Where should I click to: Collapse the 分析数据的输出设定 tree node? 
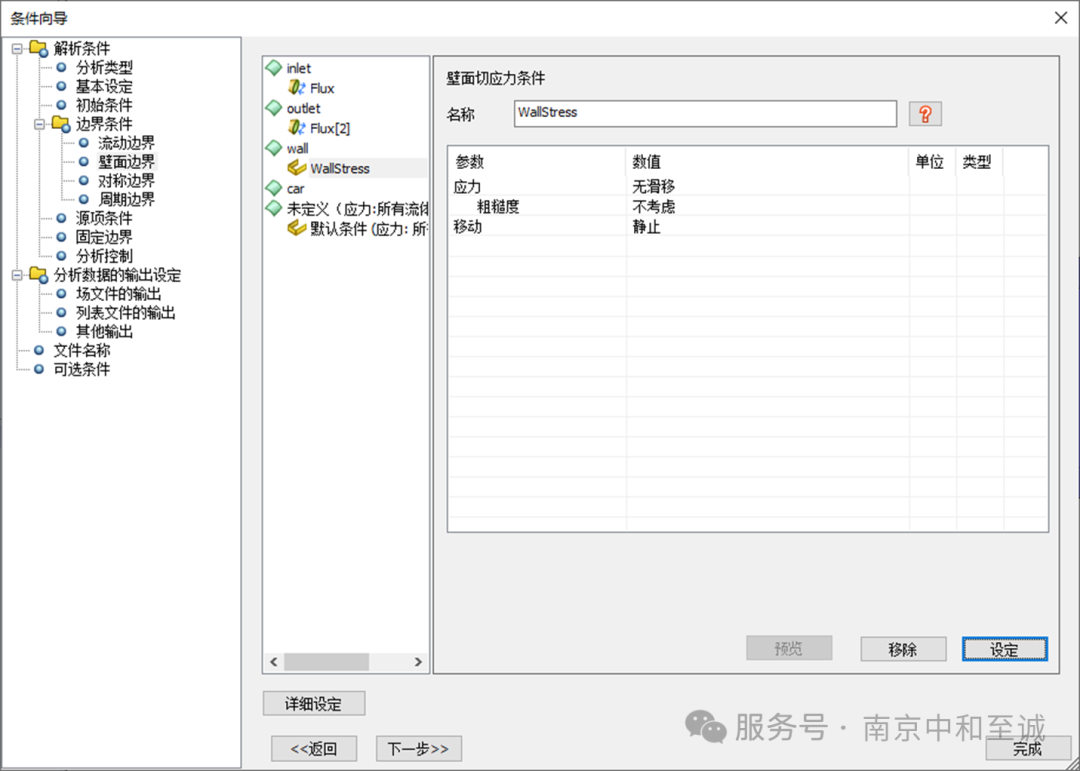click(x=17, y=276)
